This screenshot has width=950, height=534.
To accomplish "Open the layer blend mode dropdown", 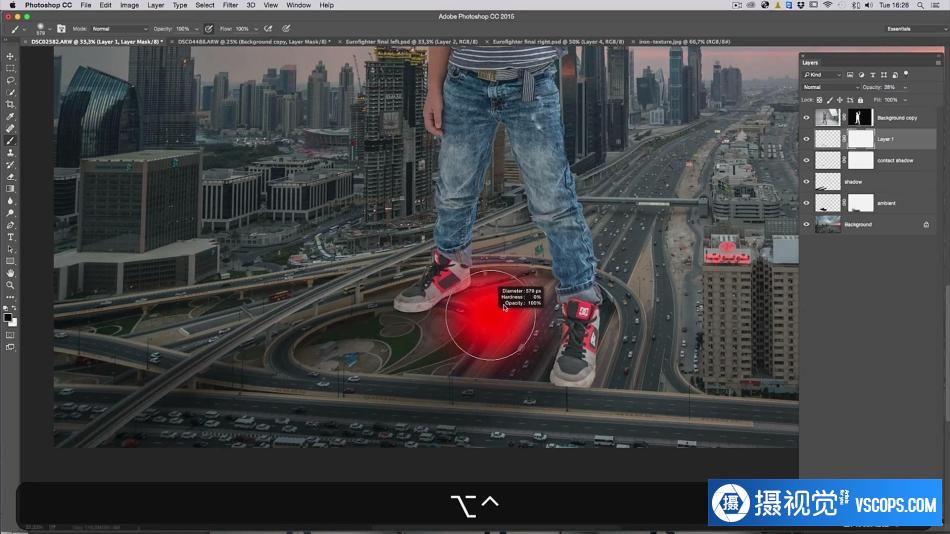I will click(x=831, y=87).
